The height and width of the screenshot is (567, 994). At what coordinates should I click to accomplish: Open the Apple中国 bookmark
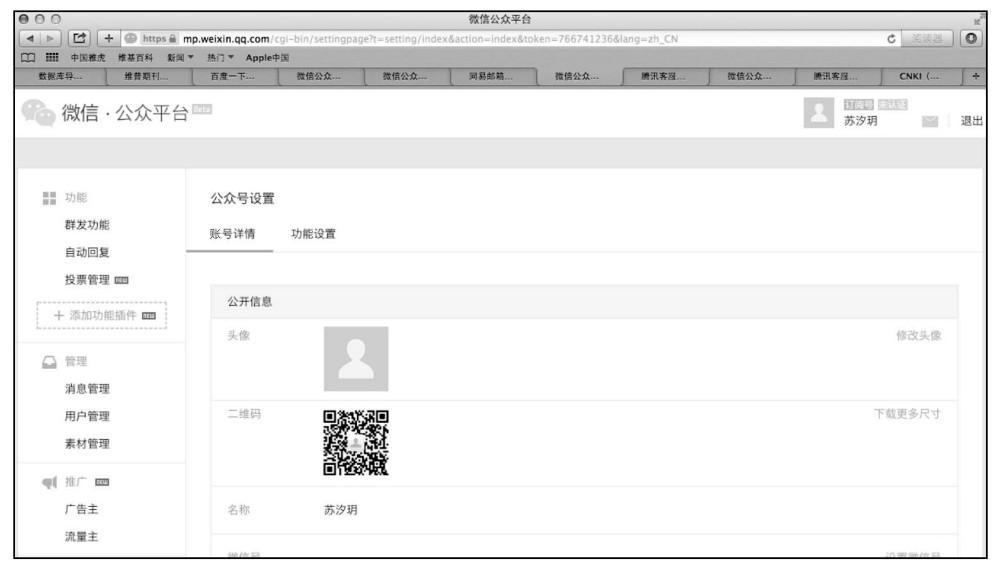tap(267, 58)
